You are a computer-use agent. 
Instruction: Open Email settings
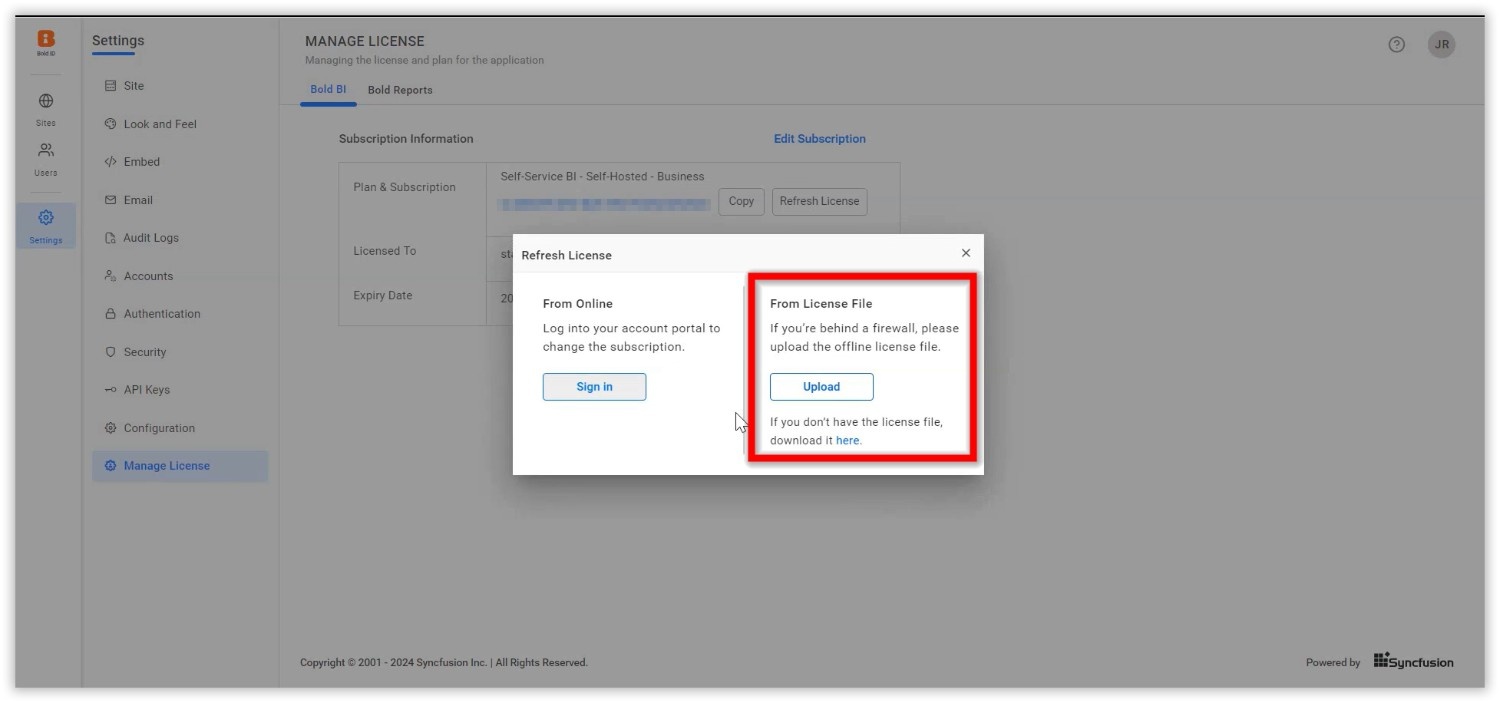click(x=138, y=200)
